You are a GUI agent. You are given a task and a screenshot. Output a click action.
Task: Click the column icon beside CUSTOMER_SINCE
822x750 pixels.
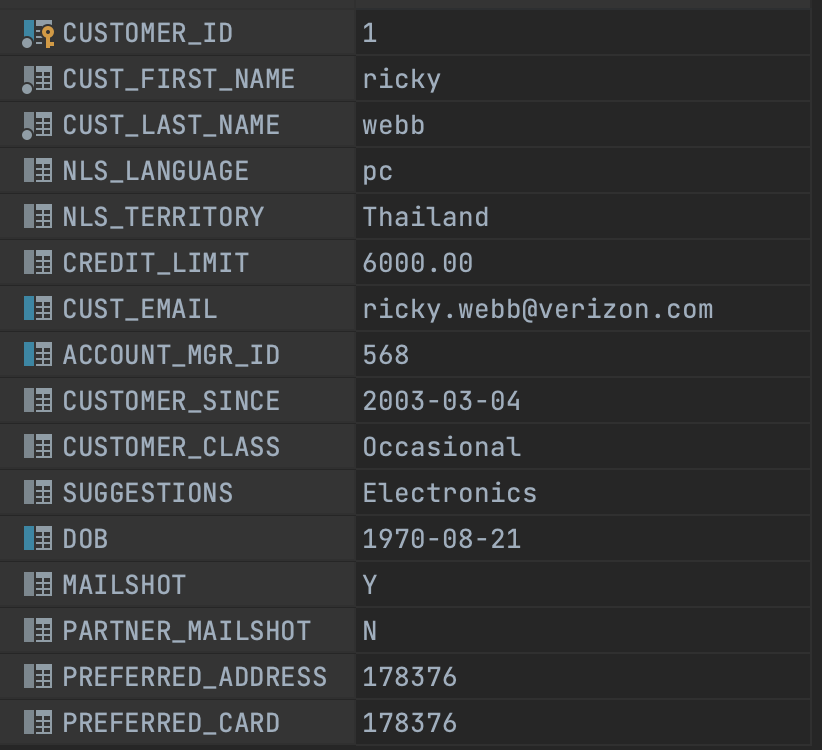tap(38, 400)
